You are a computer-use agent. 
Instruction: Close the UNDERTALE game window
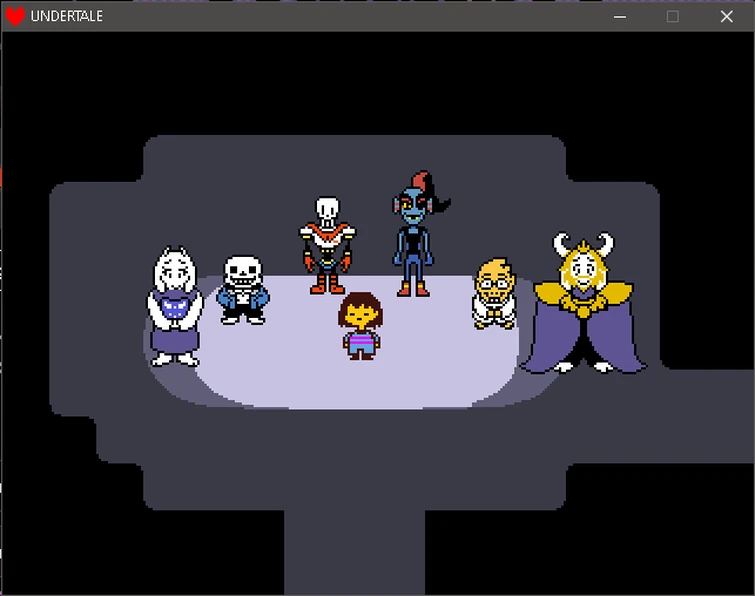point(727,16)
